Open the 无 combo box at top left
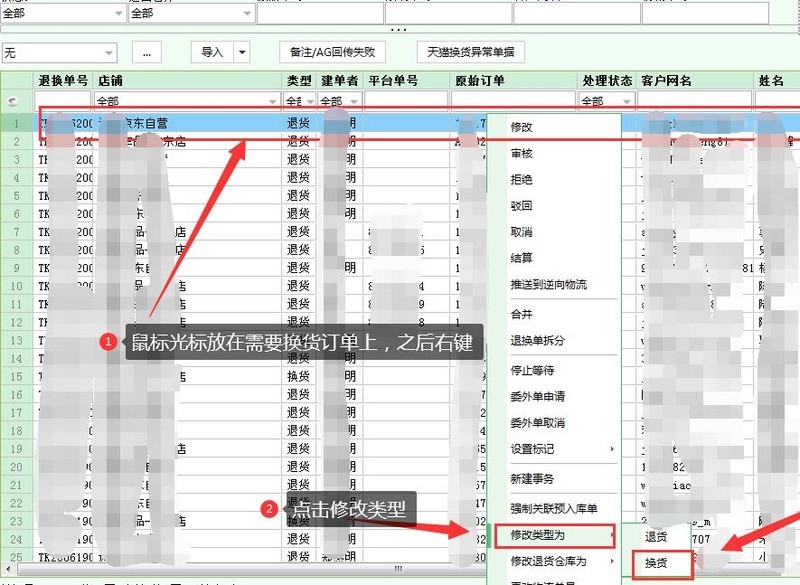 tap(60, 51)
